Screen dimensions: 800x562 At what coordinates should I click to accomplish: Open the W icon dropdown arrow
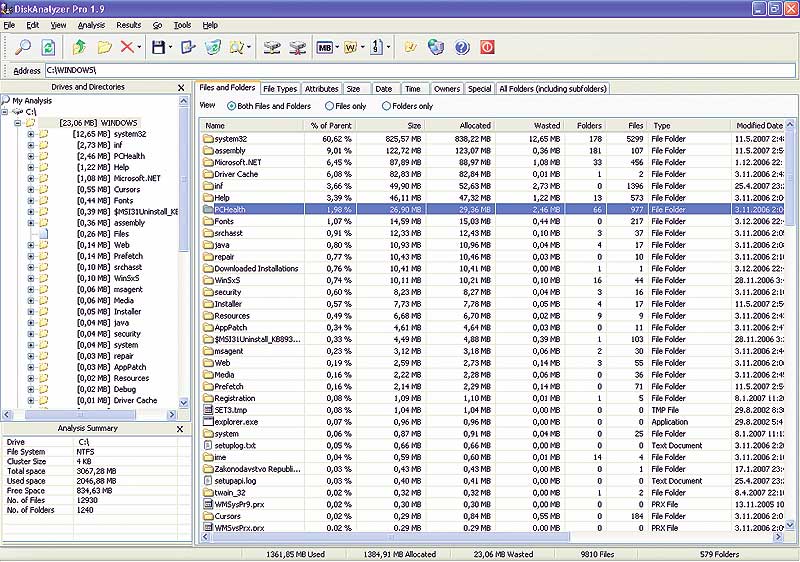click(x=362, y=47)
